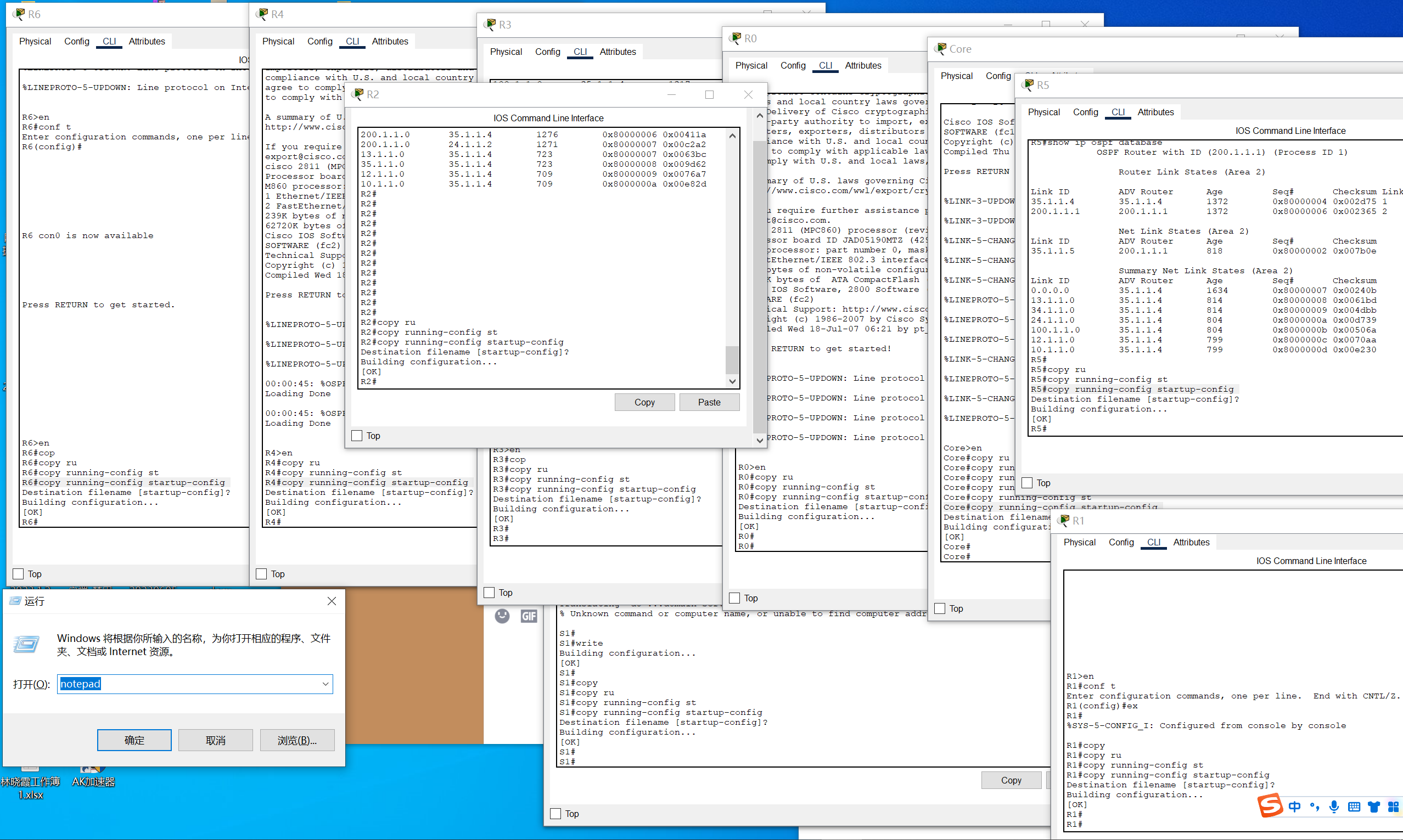Screen dimensions: 1403x840
Task: Click the Run dialog program icon
Action: (26, 644)
